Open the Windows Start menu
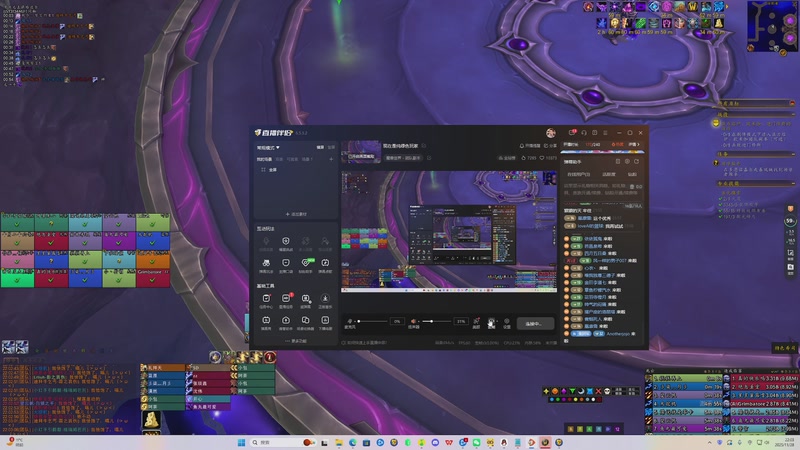The image size is (800, 450). tap(241, 442)
